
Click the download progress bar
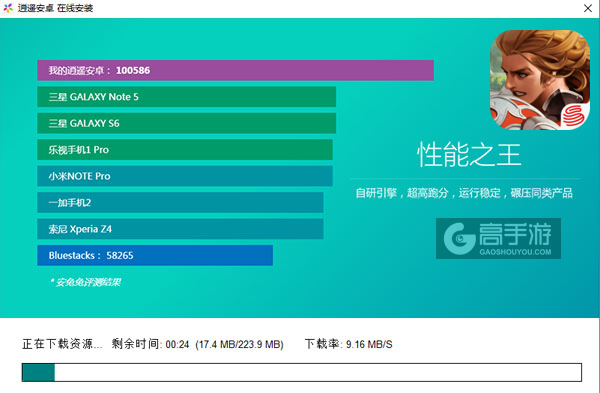(302, 372)
